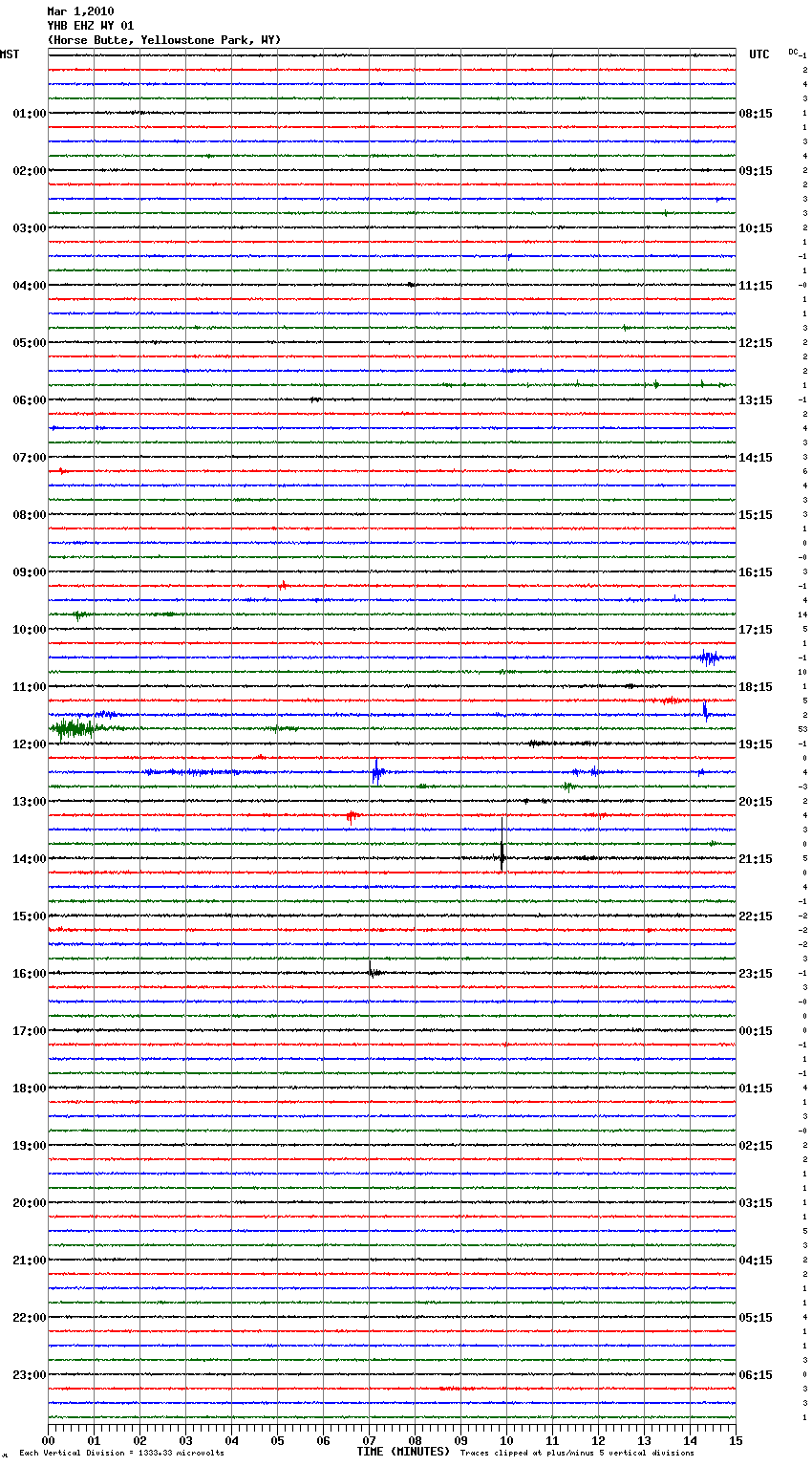This screenshot has width=812, height=1466.
Task: Click the '07' minute tick label
Action: [x=369, y=1440]
